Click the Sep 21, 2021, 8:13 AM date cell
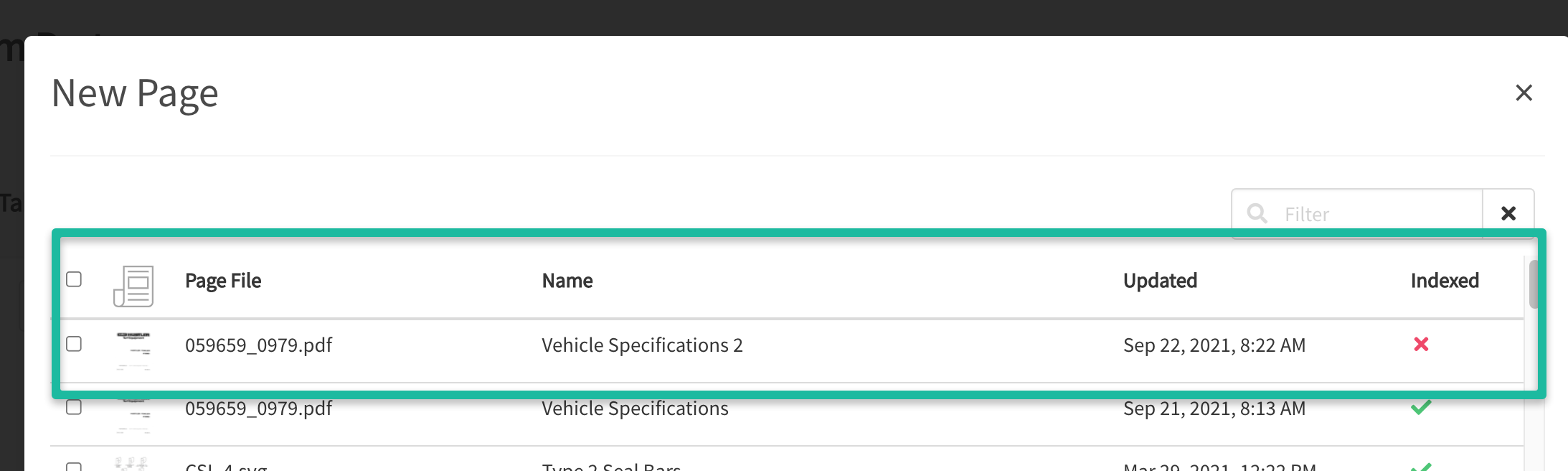 [x=1214, y=409]
